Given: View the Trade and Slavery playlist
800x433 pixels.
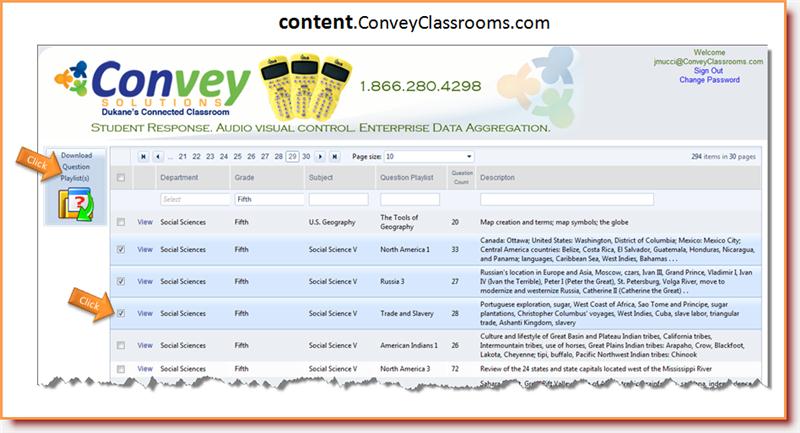Looking at the screenshot, I should [x=145, y=313].
